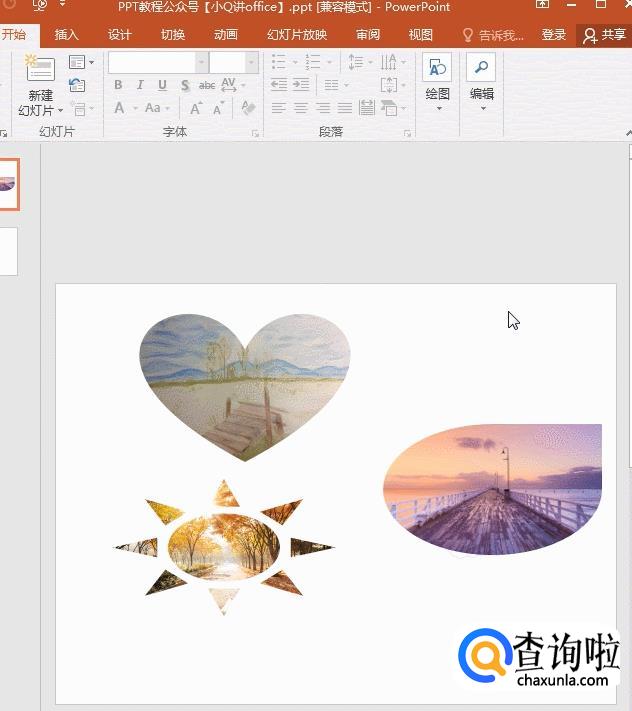Select the second slide thumbnail

coord(8,251)
